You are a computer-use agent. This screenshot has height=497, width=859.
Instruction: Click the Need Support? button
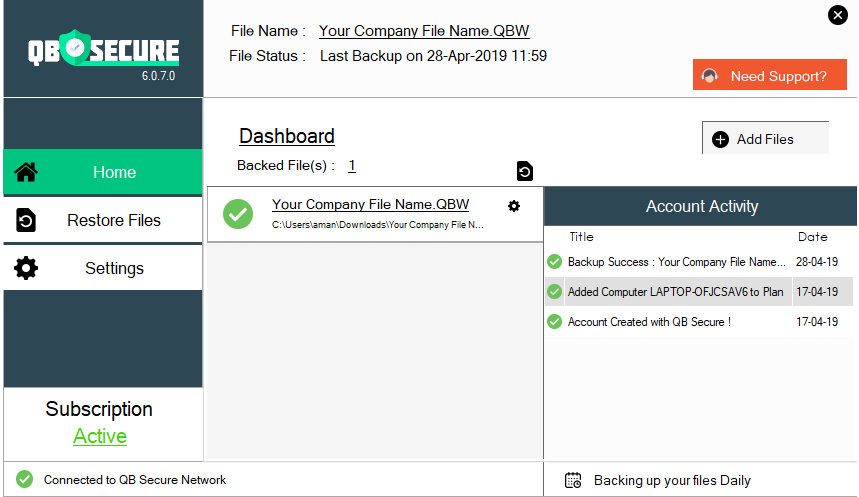coord(770,75)
